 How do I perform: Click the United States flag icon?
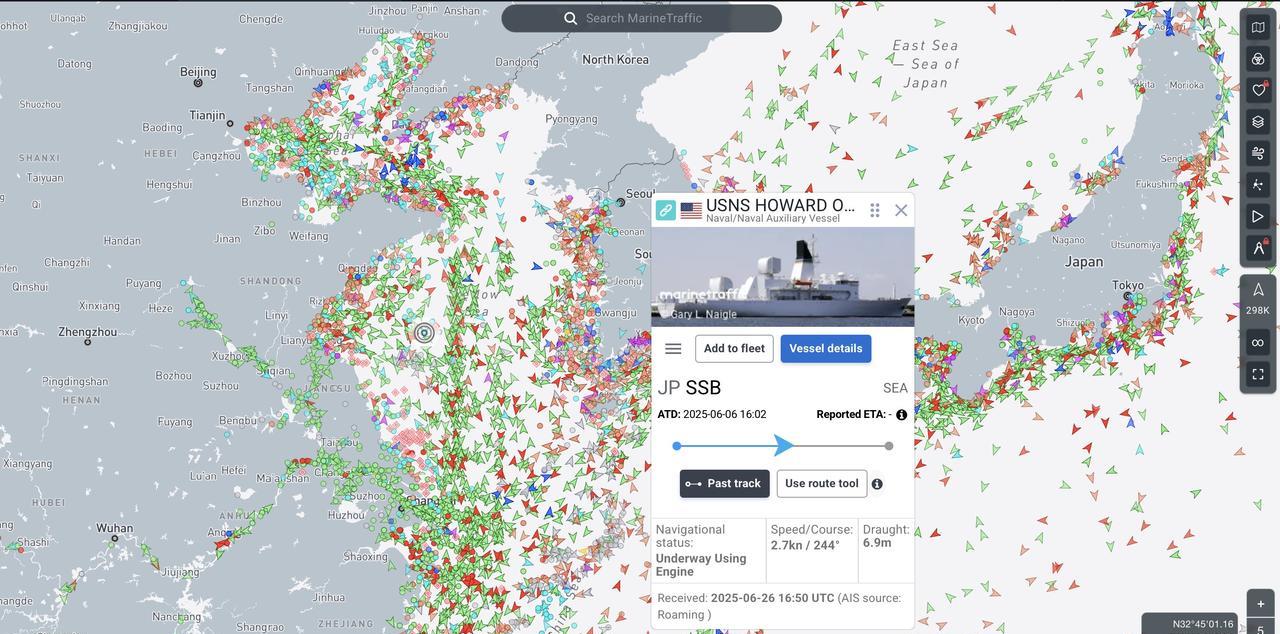691,210
